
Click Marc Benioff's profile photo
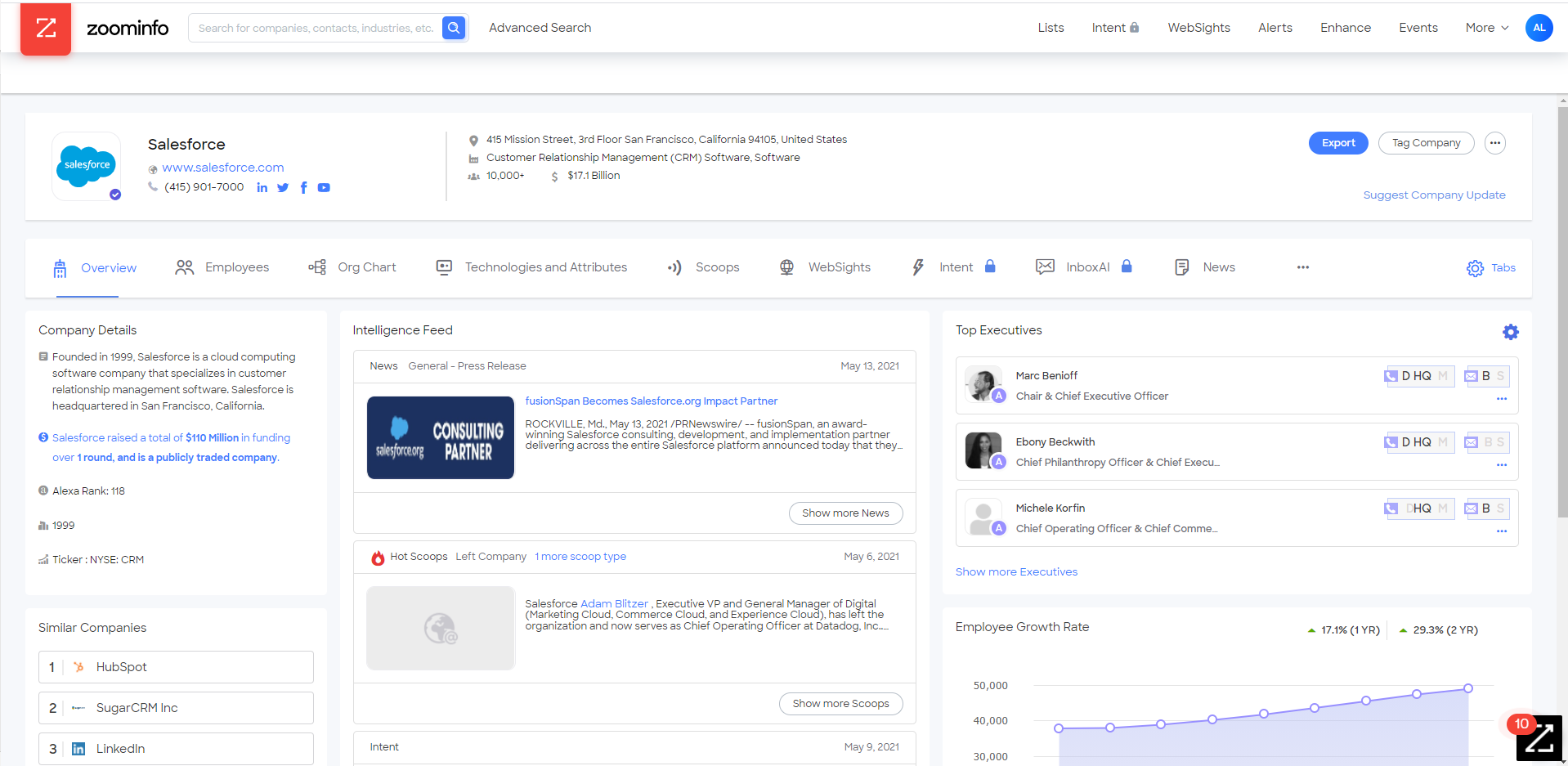(x=983, y=384)
